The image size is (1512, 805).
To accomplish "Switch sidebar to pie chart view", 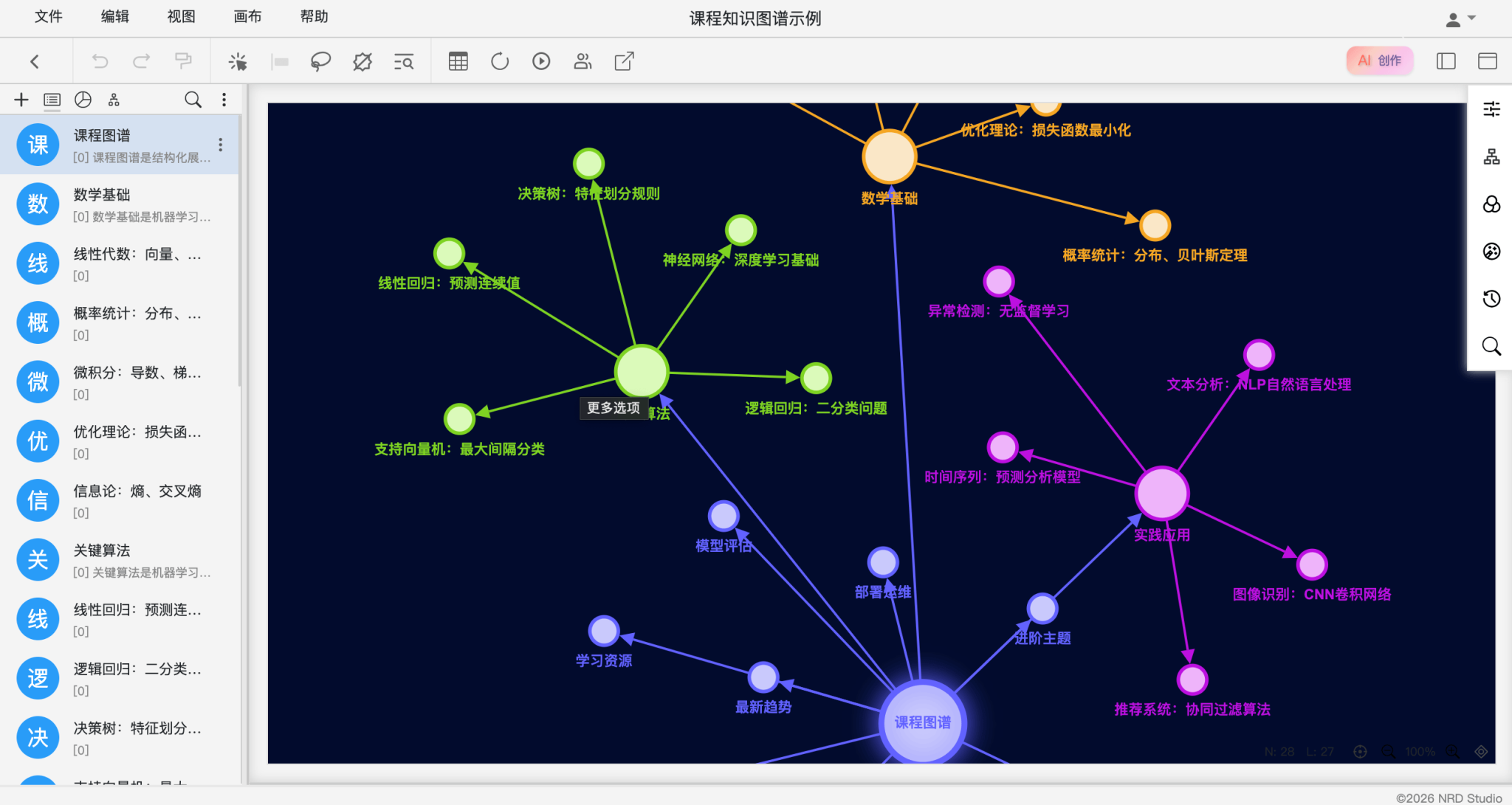I will click(83, 100).
